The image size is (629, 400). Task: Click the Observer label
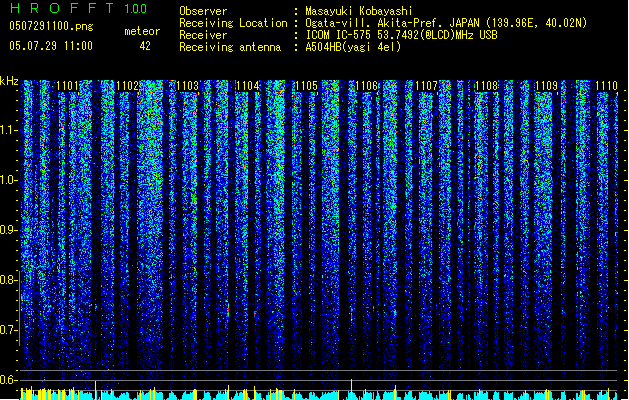(x=203, y=11)
